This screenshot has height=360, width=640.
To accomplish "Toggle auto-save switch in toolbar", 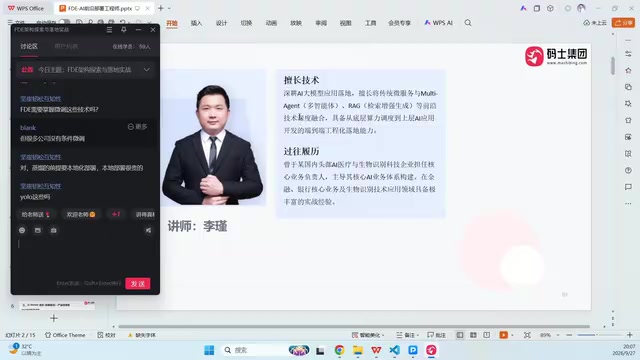I will pyautogui.click(x=64, y=22).
